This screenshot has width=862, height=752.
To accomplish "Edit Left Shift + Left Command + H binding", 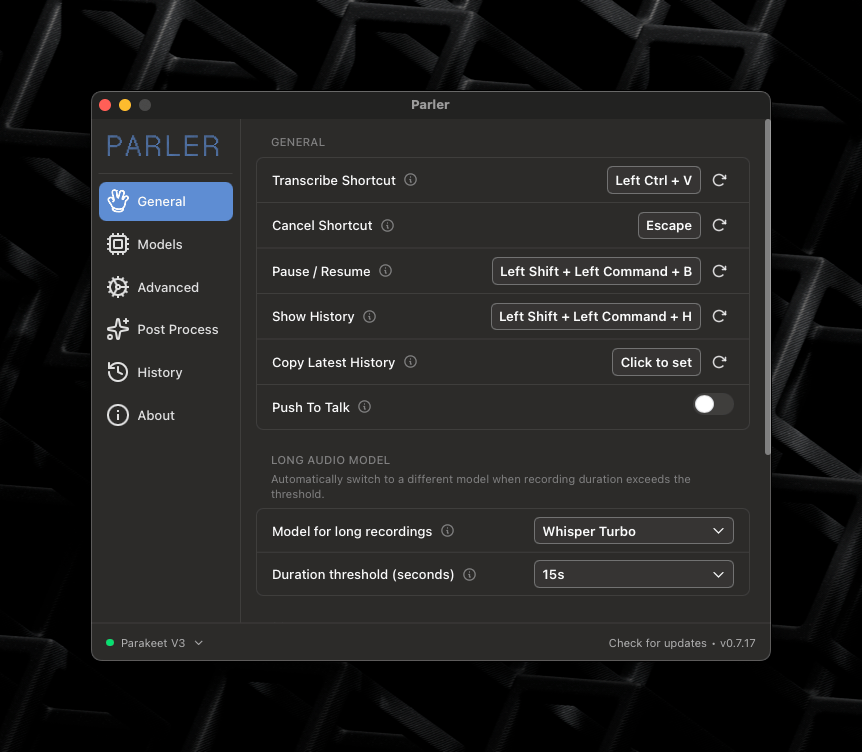I will [x=595, y=316].
